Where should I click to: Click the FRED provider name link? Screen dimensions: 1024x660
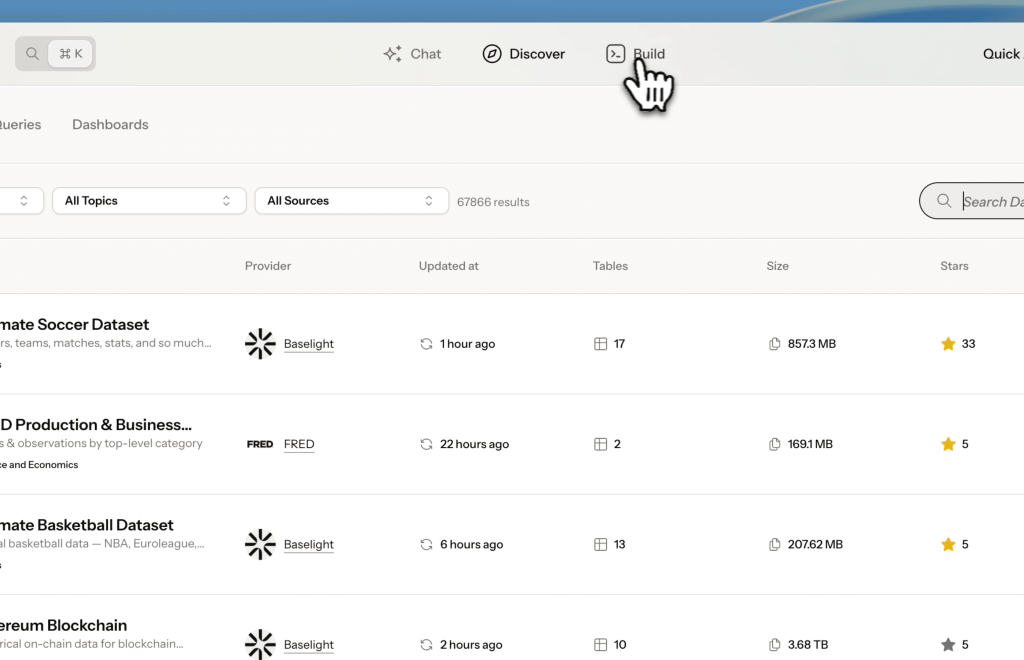pyautogui.click(x=298, y=444)
